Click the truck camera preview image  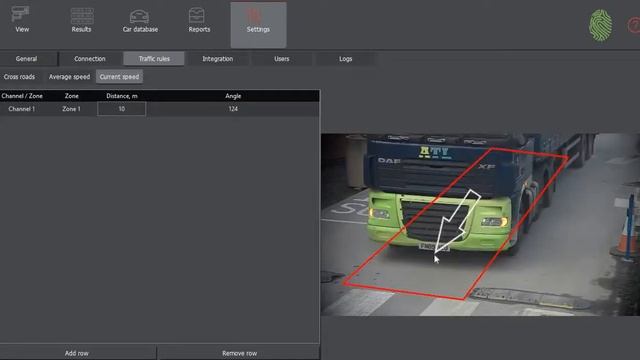pyautogui.click(x=480, y=224)
